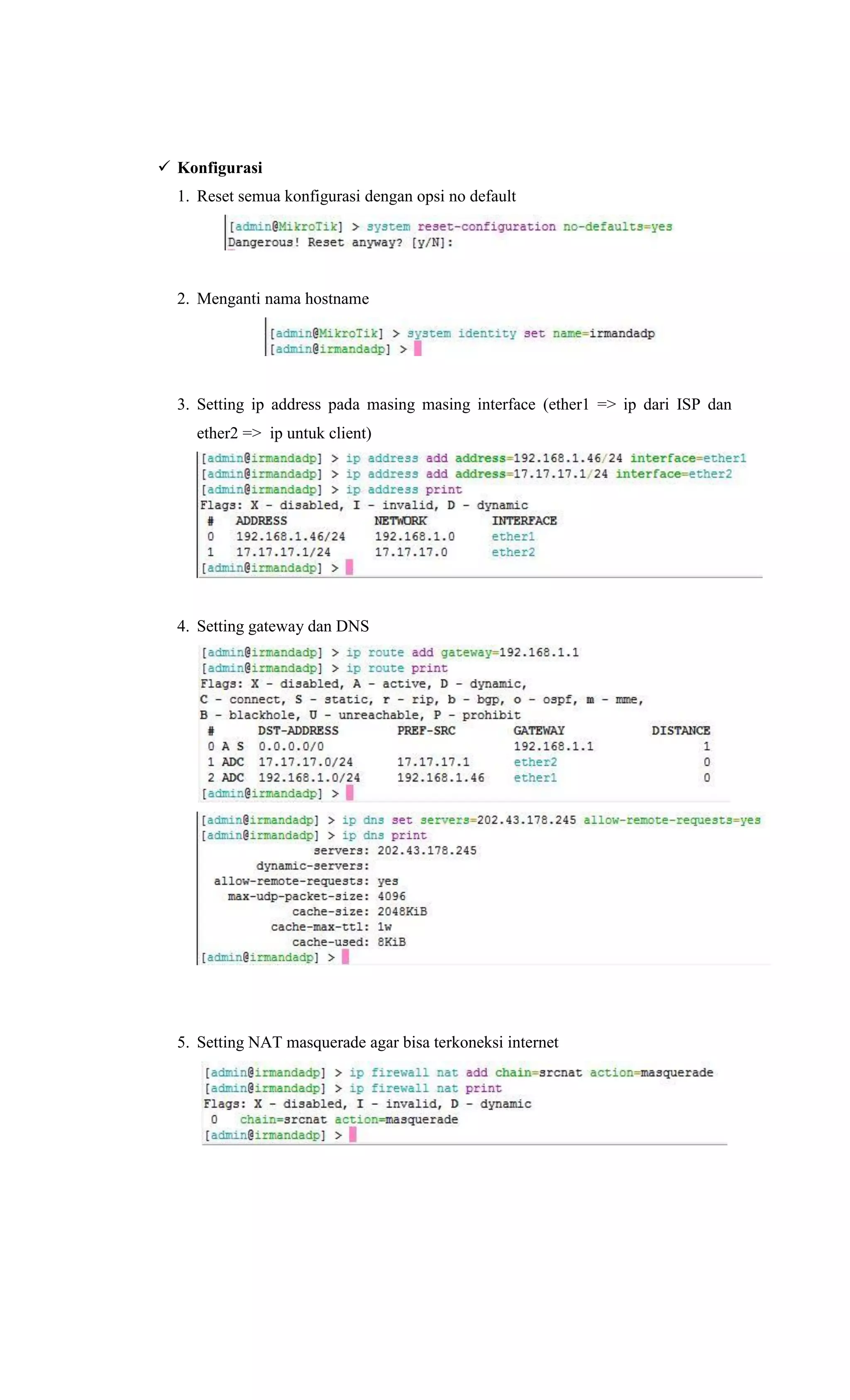Click the "B - blackhole, U - unreachable" flags line
The width and height of the screenshot is (850, 1400).
tap(360, 715)
